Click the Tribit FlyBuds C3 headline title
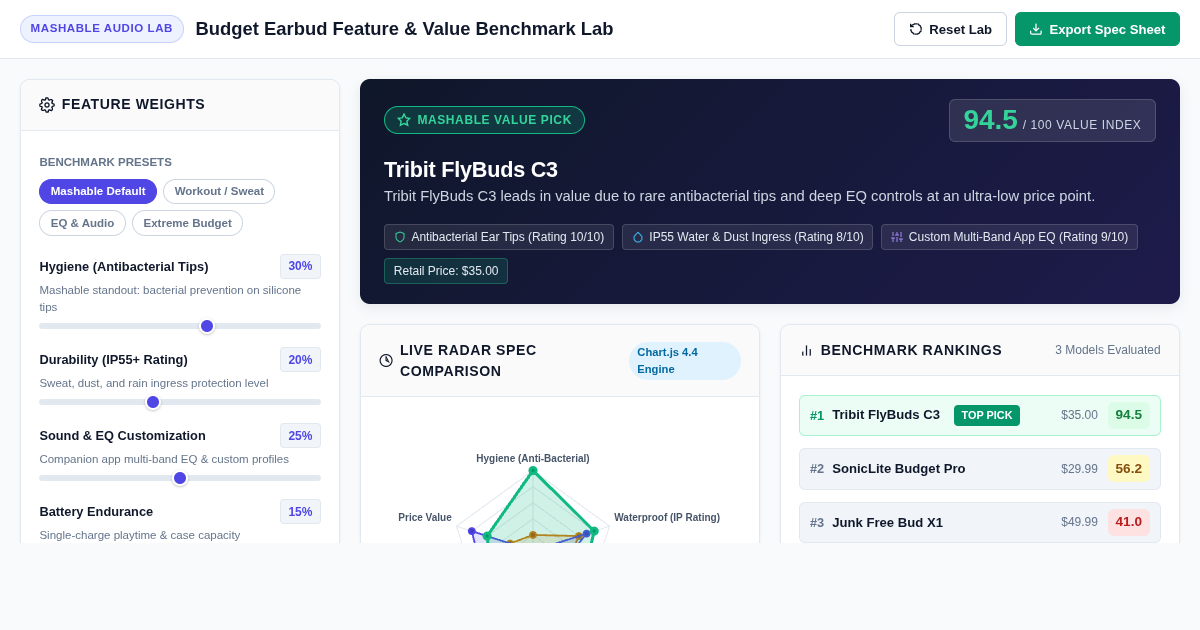This screenshot has height=630, width=1200. [471, 170]
